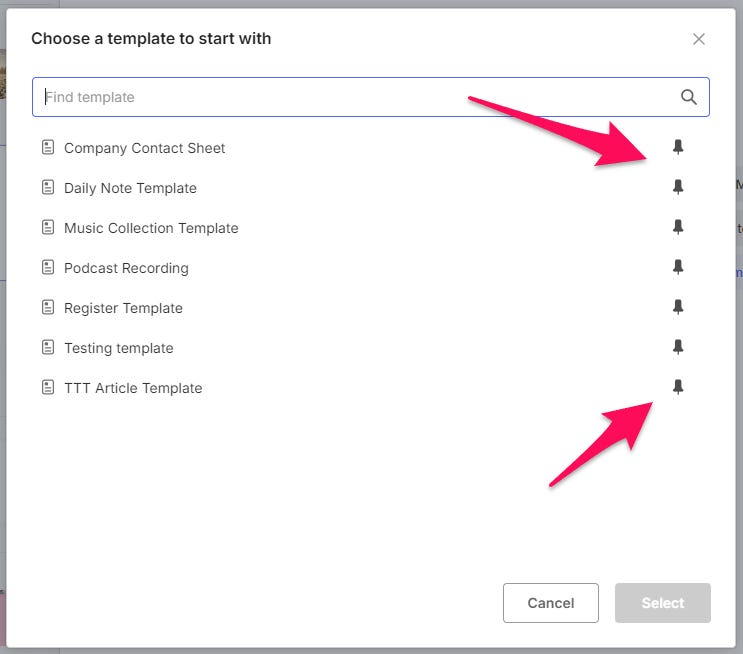
Task: Focus the Find template search field
Action: [x=371, y=97]
